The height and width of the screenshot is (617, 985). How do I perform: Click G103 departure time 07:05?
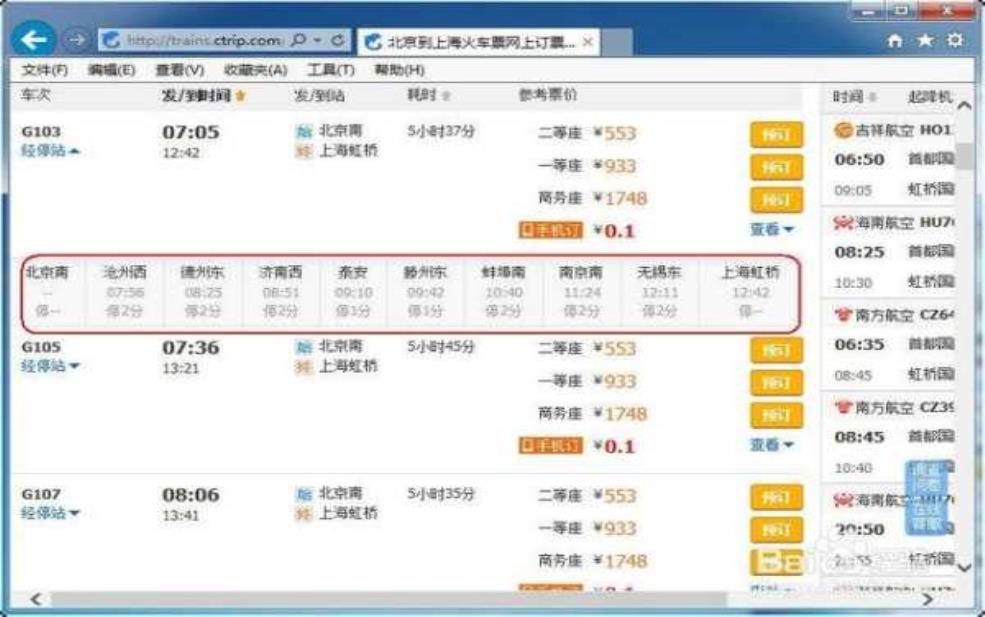(191, 133)
